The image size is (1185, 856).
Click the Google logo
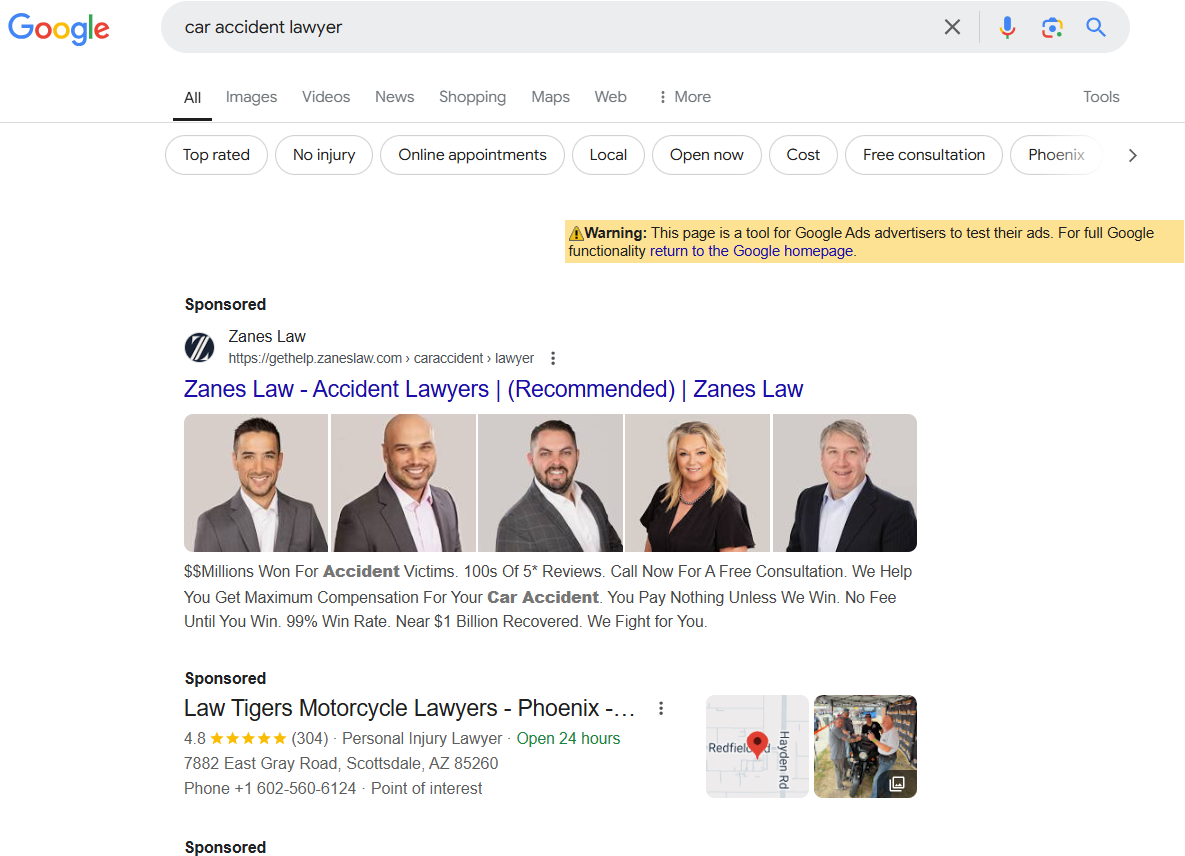point(59,29)
